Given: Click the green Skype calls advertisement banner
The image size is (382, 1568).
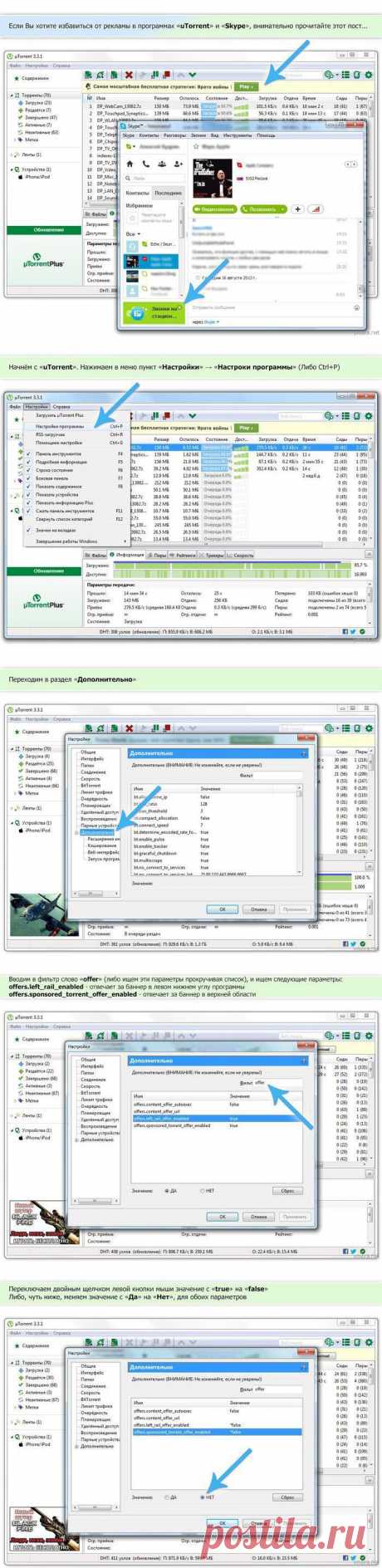Looking at the screenshot, I should (x=154, y=313).
